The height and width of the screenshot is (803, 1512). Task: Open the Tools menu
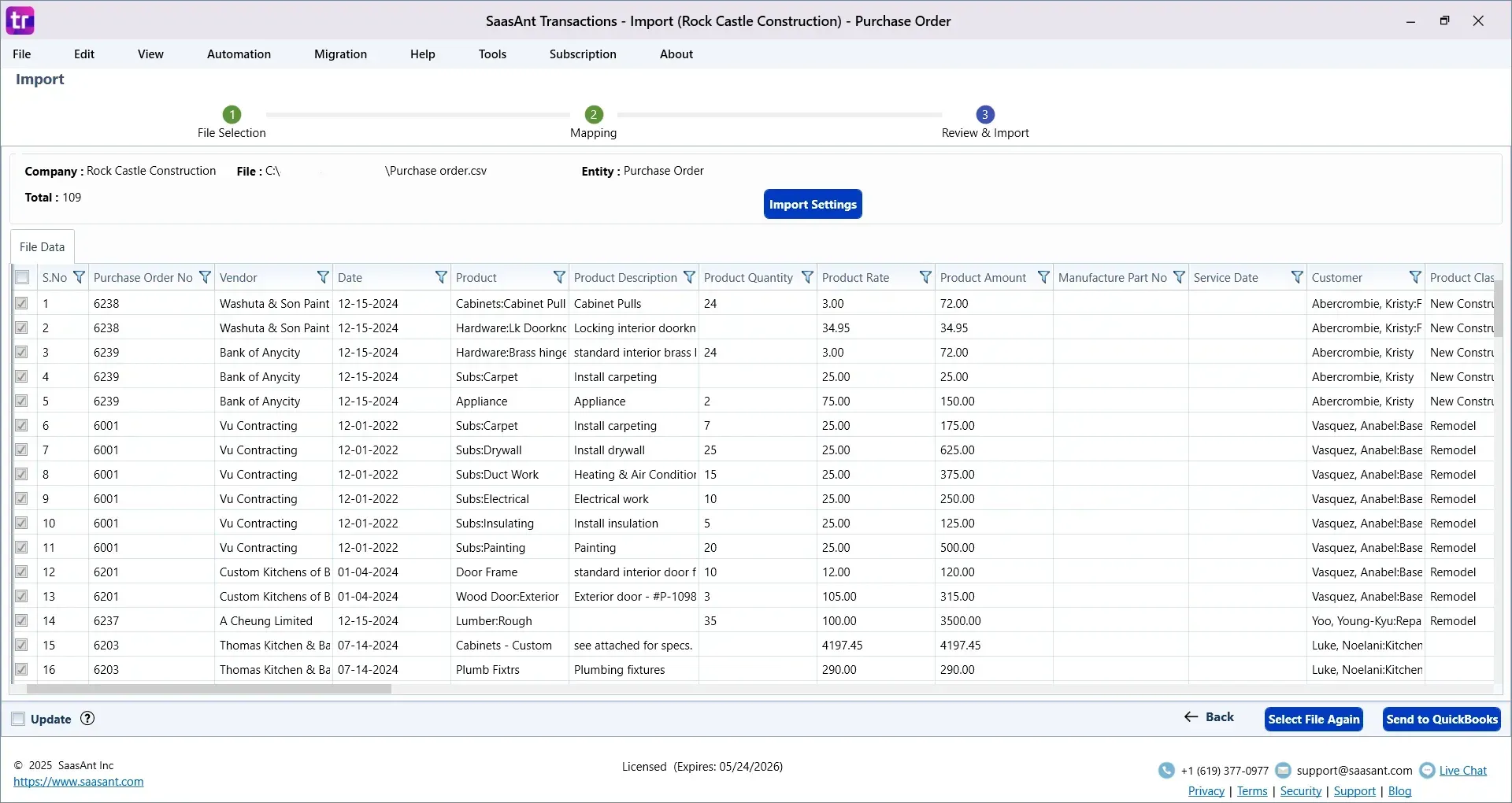492,54
